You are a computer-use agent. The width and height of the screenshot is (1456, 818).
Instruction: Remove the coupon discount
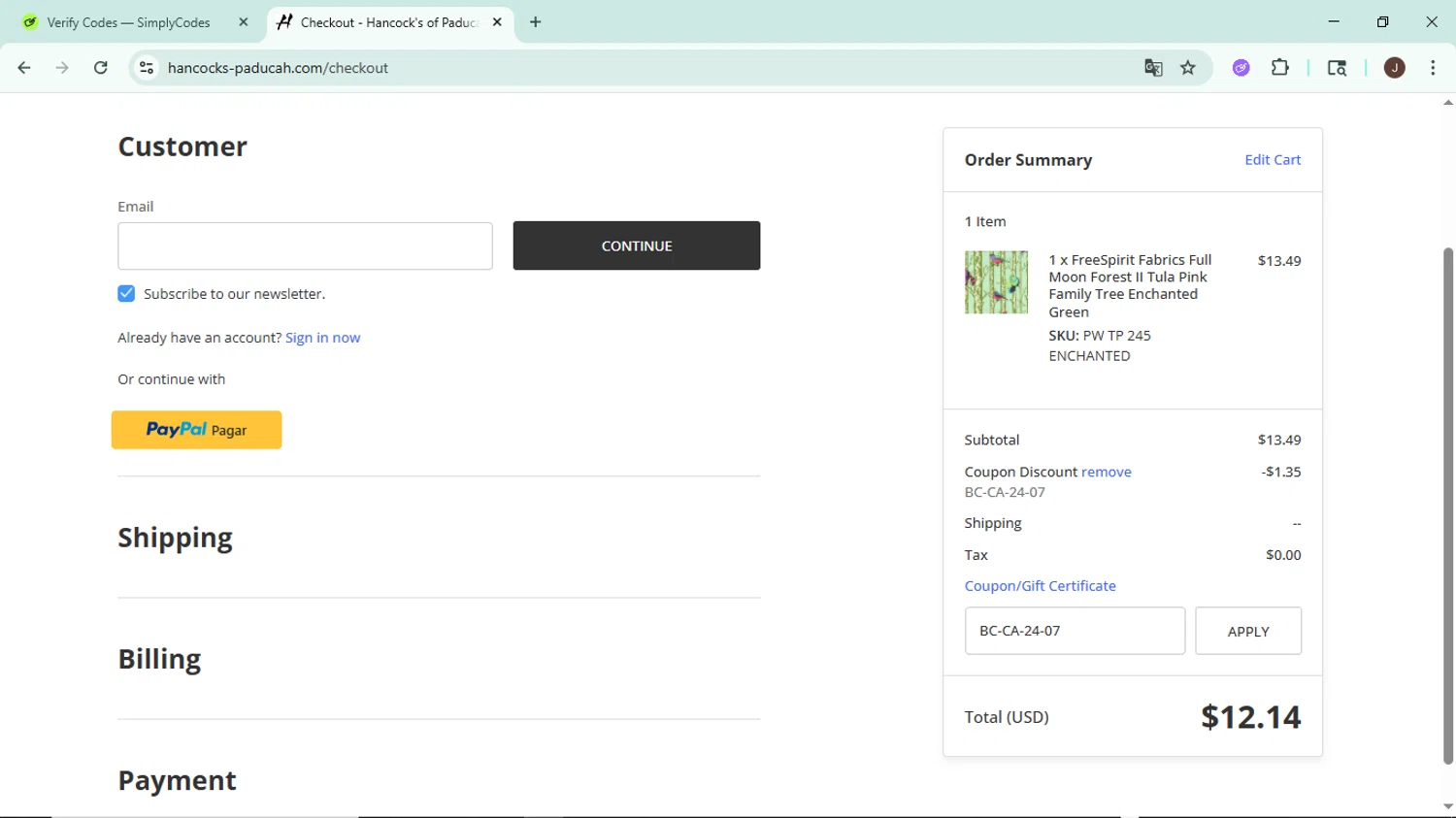click(1107, 472)
